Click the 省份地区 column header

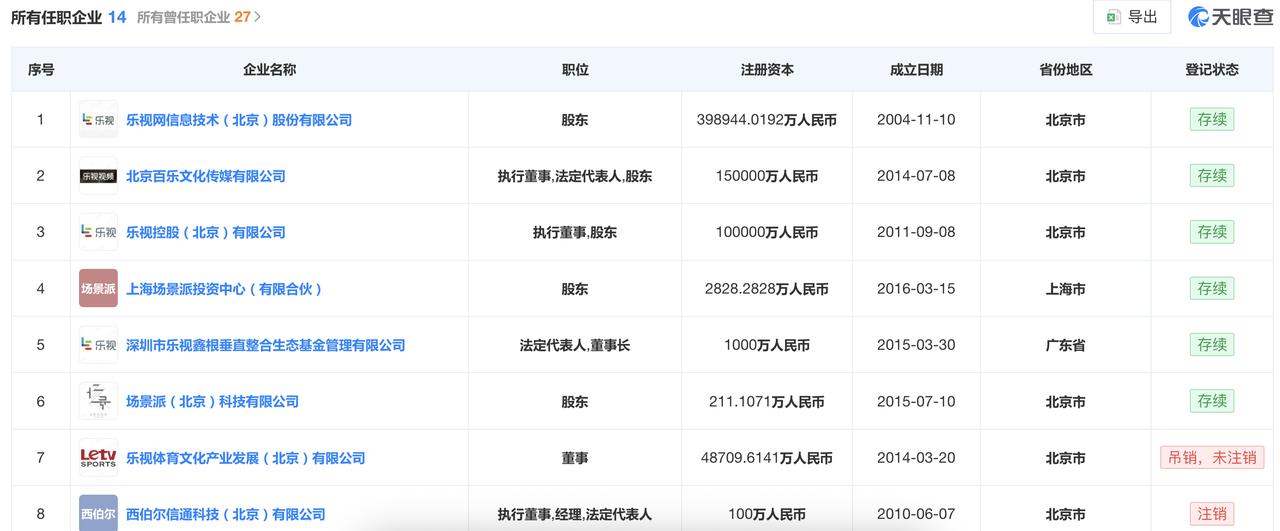click(x=1066, y=70)
